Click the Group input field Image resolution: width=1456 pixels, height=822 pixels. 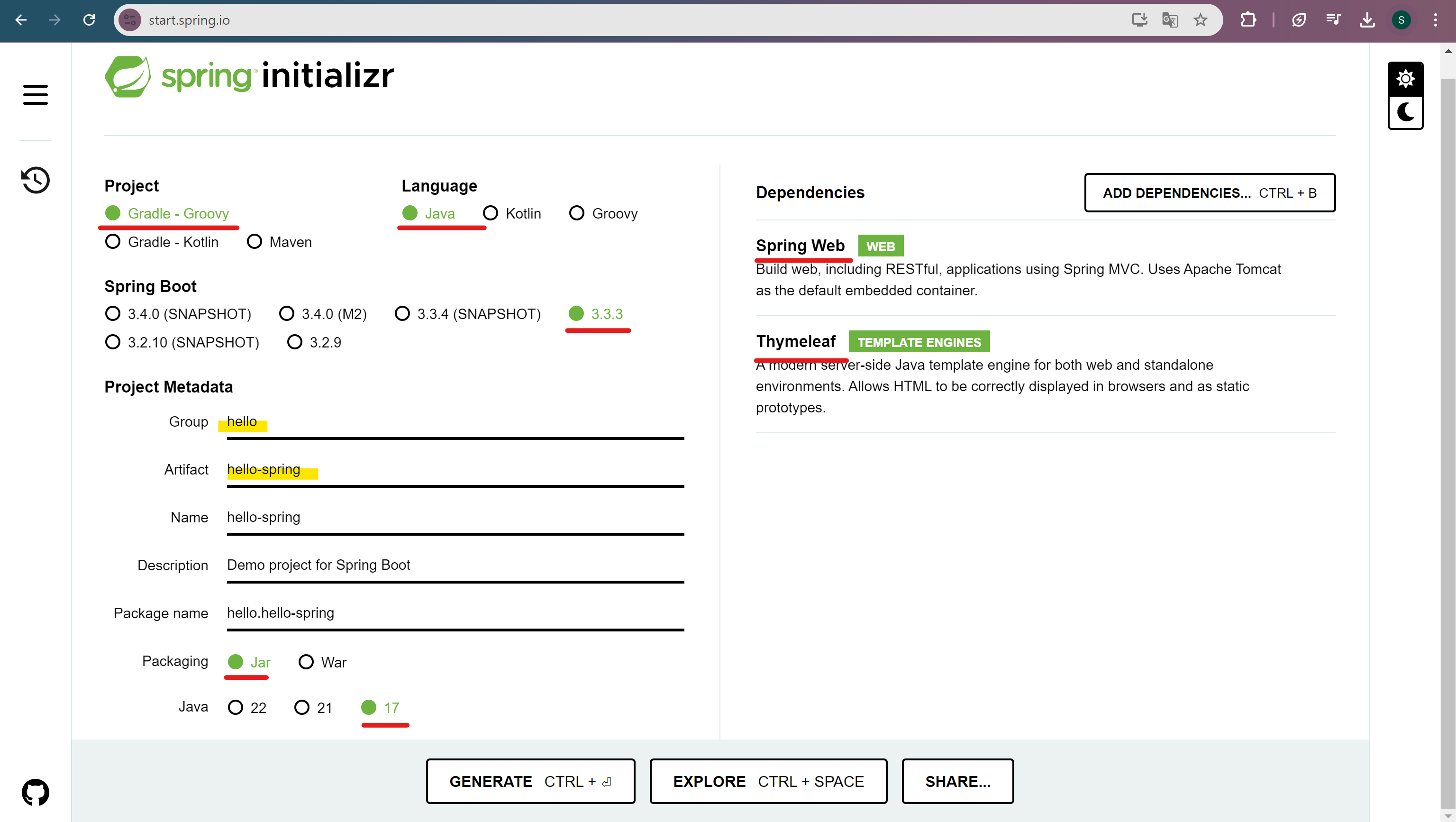[x=455, y=422]
